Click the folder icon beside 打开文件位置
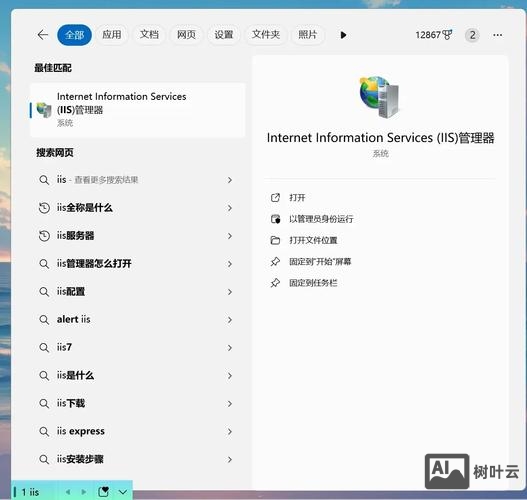This screenshot has height=500, width=527. pyautogui.click(x=275, y=240)
